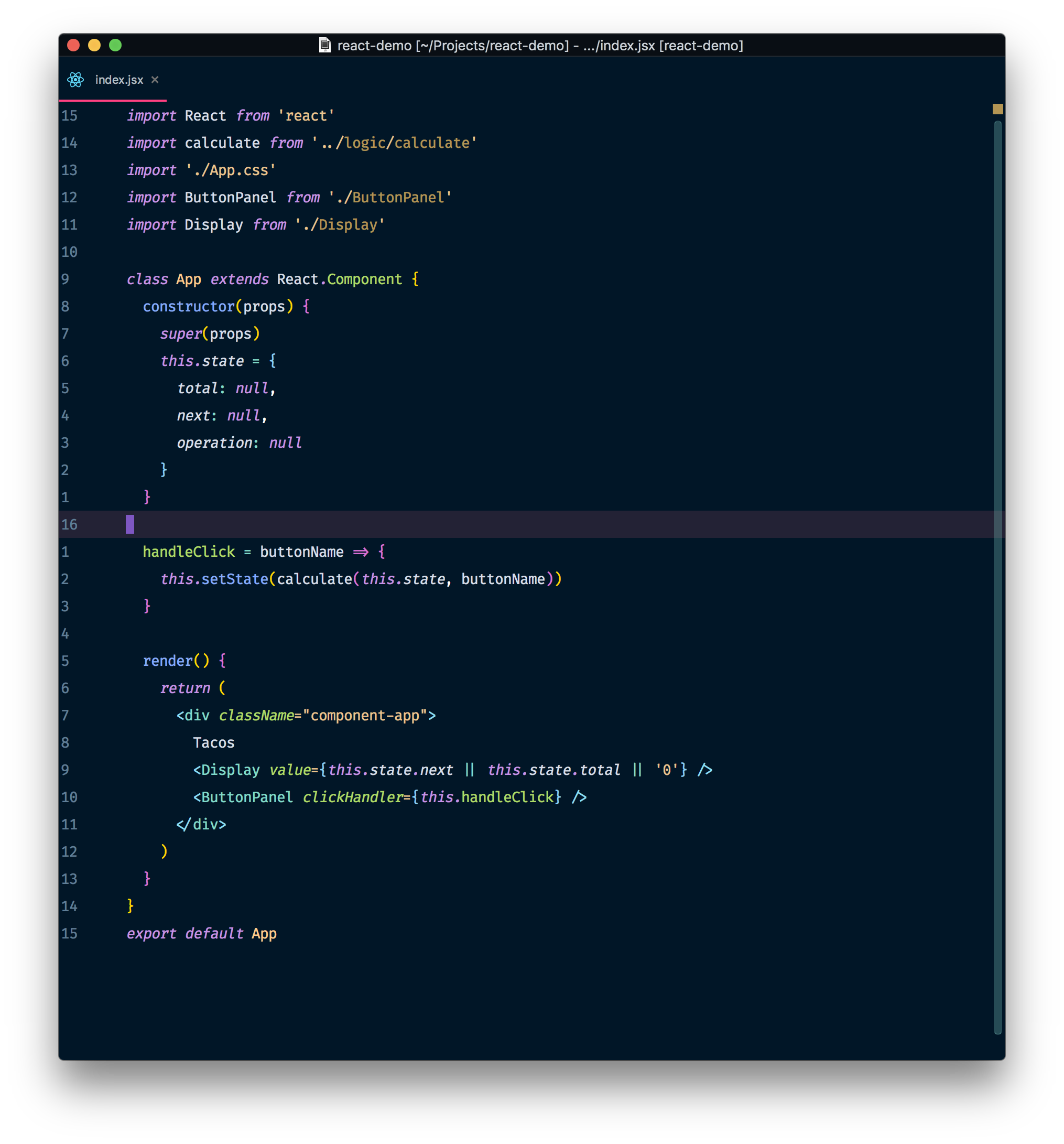Select the index.jsx editor tab

click(x=119, y=80)
